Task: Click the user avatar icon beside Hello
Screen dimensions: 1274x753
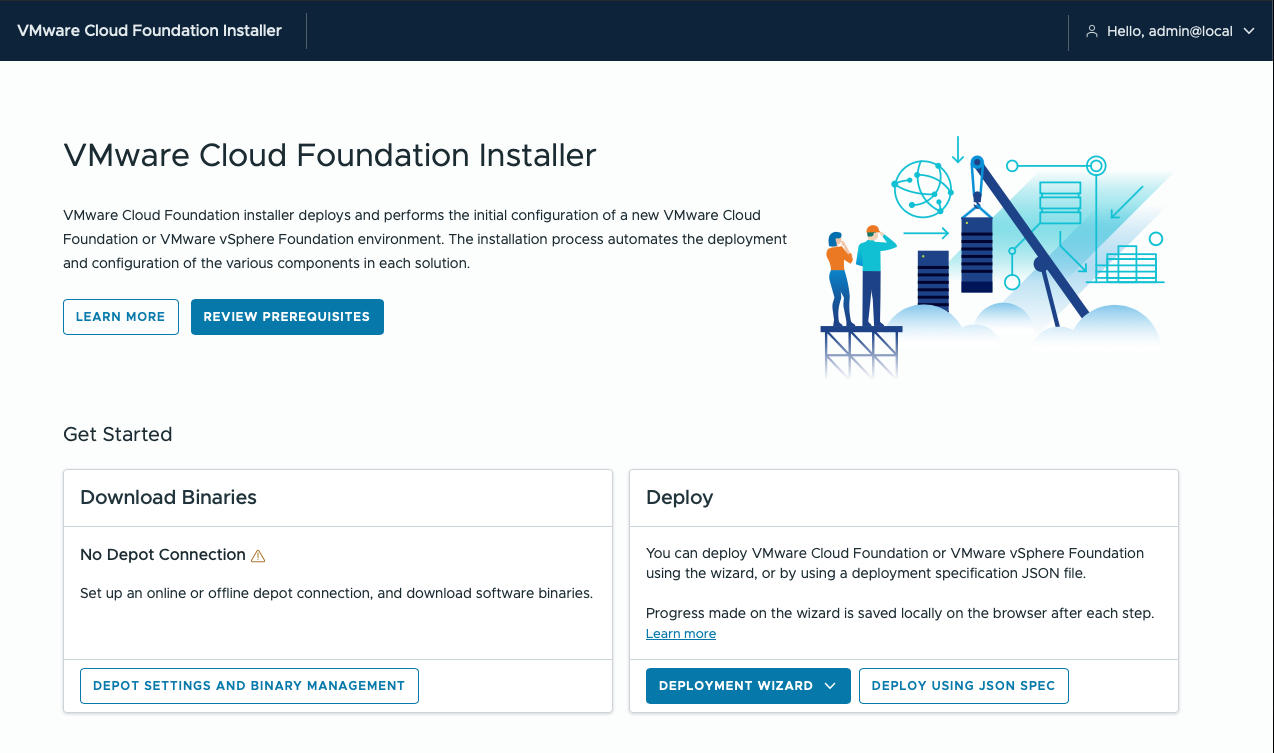Action: [x=1092, y=31]
